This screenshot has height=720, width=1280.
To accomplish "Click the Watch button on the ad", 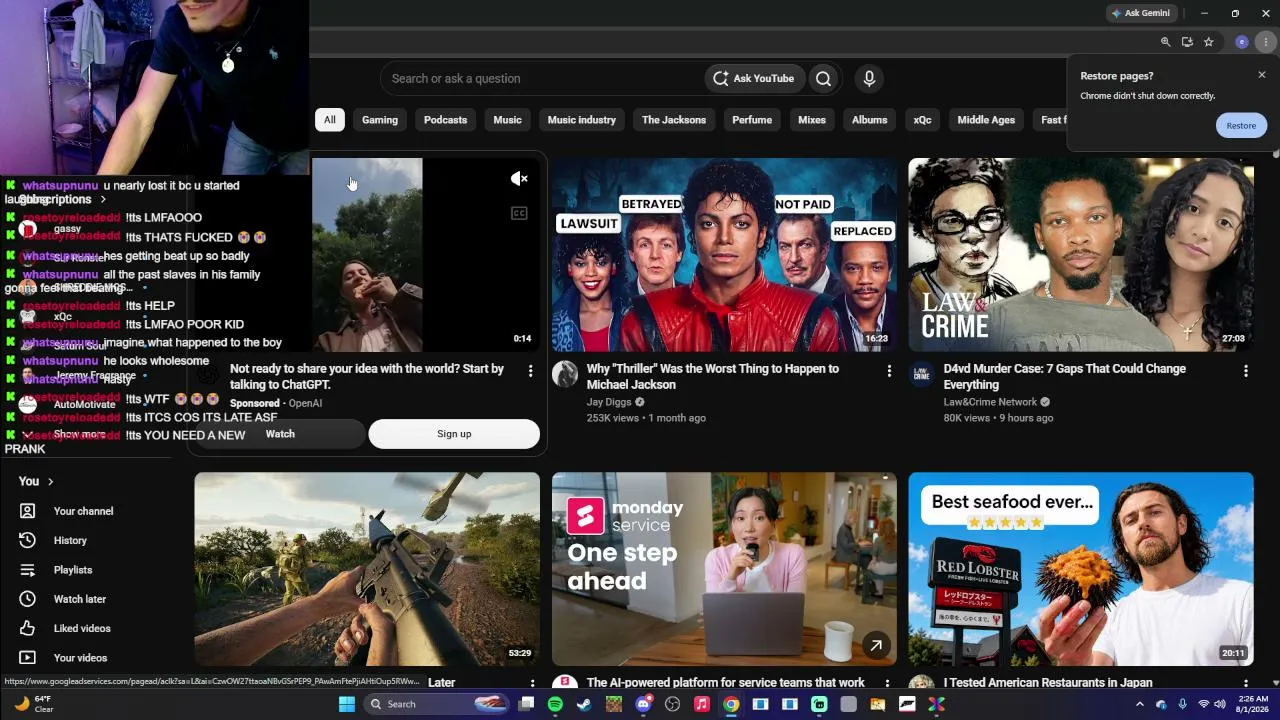I will tap(280, 434).
